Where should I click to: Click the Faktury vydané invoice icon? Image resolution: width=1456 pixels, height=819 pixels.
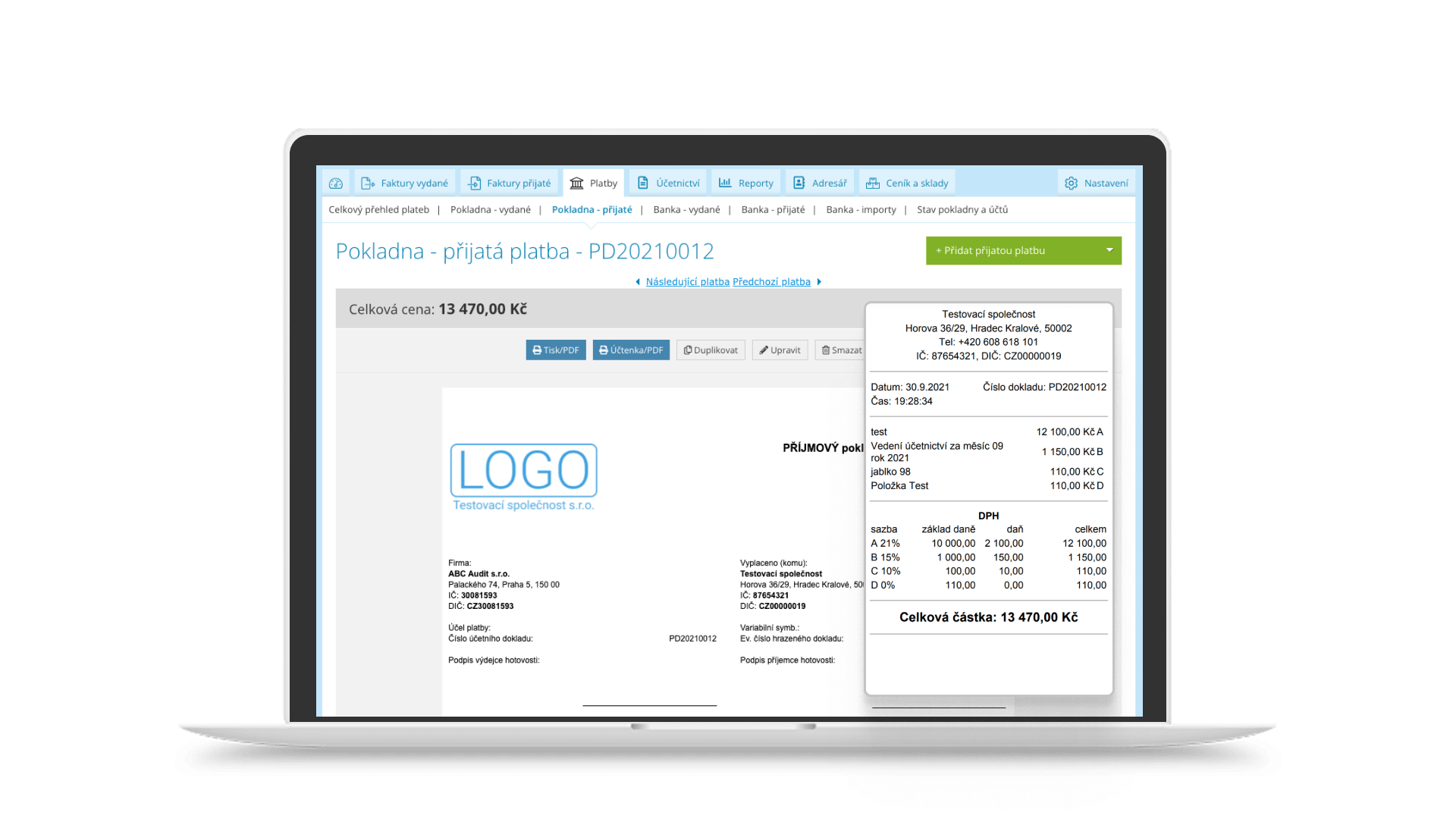pyautogui.click(x=368, y=184)
